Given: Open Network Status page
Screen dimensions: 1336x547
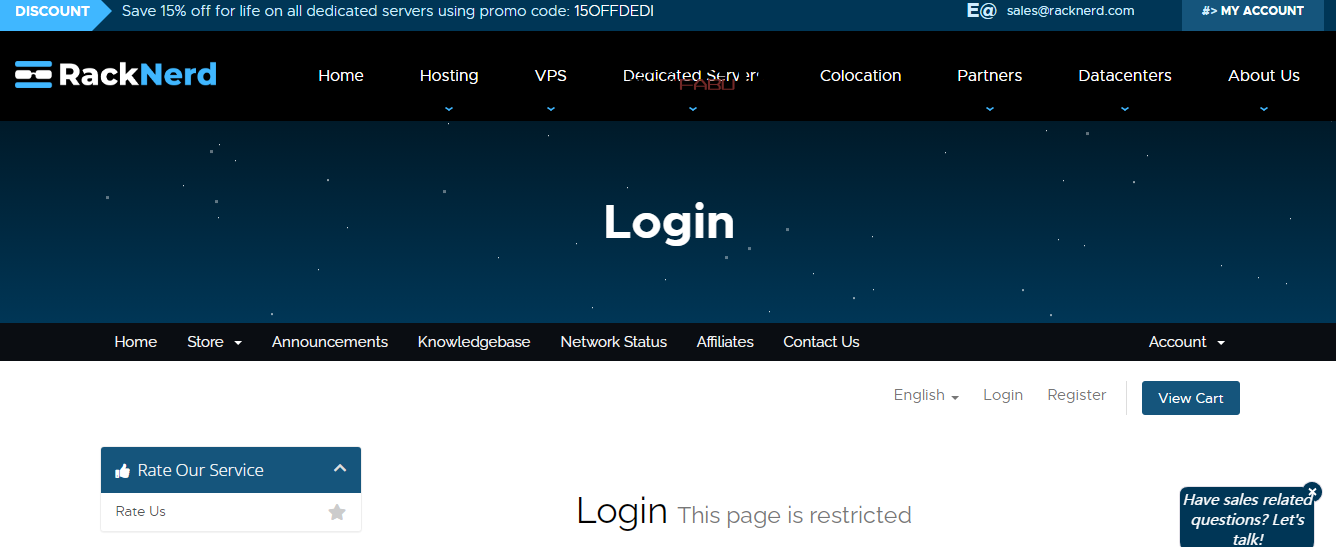Looking at the screenshot, I should [x=613, y=342].
